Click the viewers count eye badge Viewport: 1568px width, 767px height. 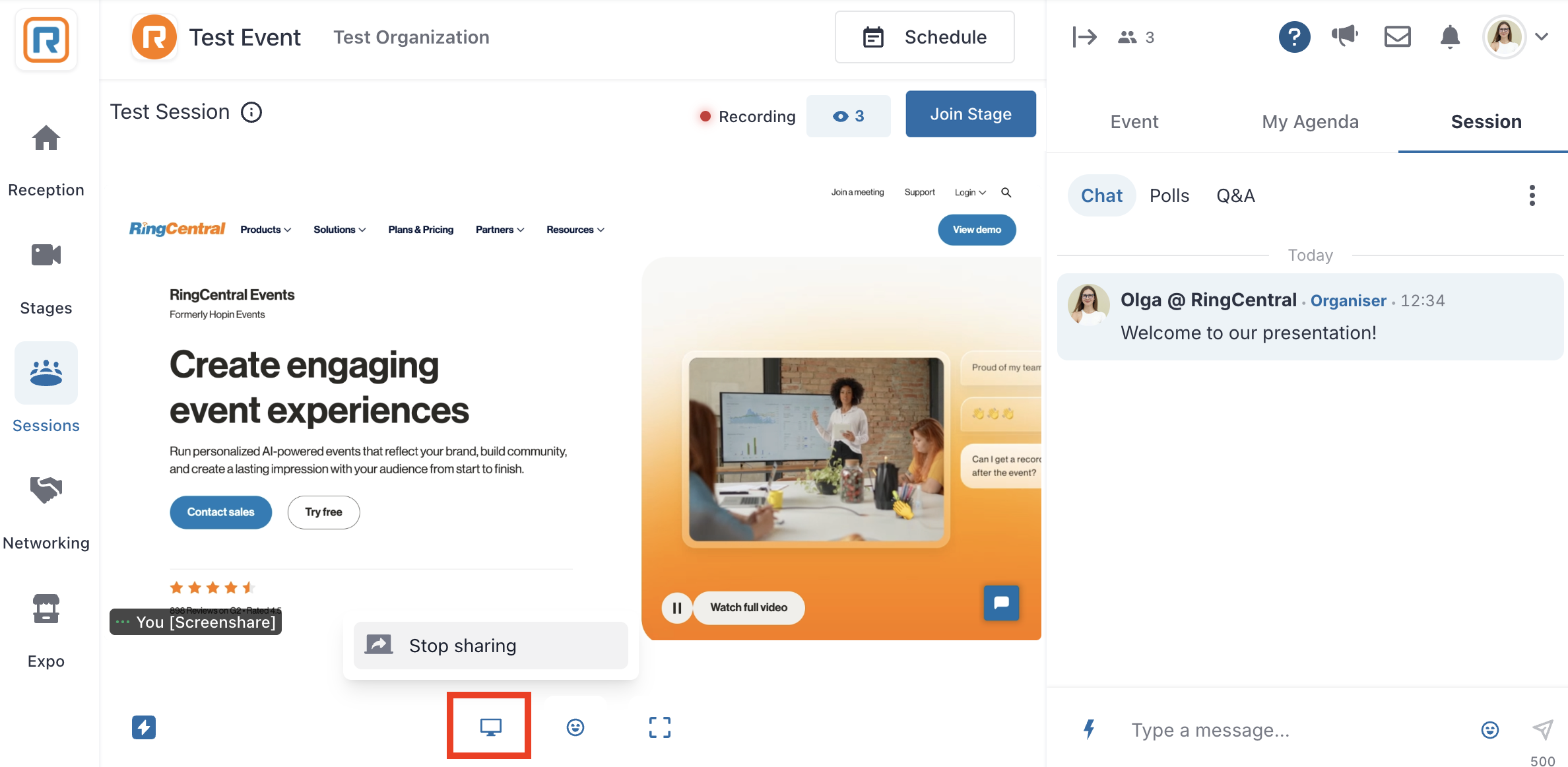pyautogui.click(x=848, y=116)
